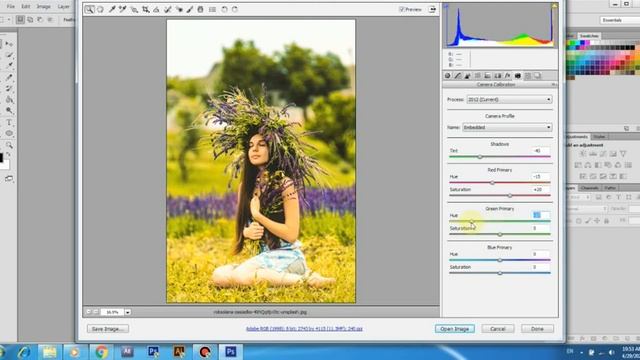Open the Camera Profile Name dropdown

[507, 127]
